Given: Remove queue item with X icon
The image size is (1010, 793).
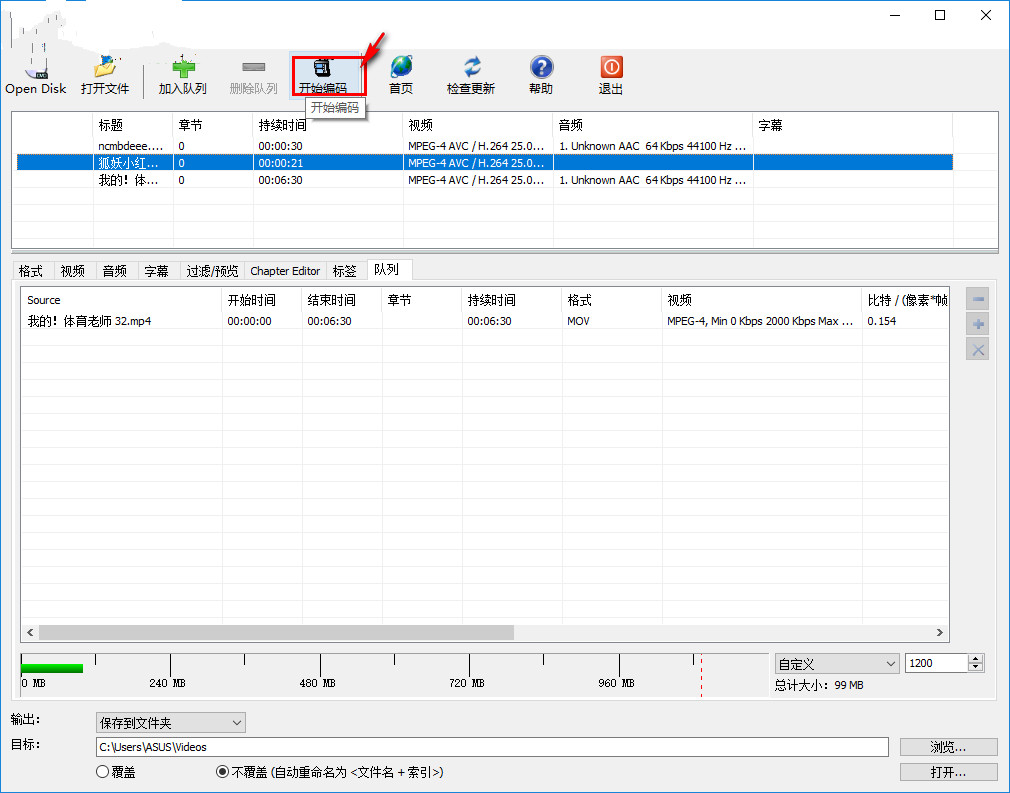Looking at the screenshot, I should [978, 349].
